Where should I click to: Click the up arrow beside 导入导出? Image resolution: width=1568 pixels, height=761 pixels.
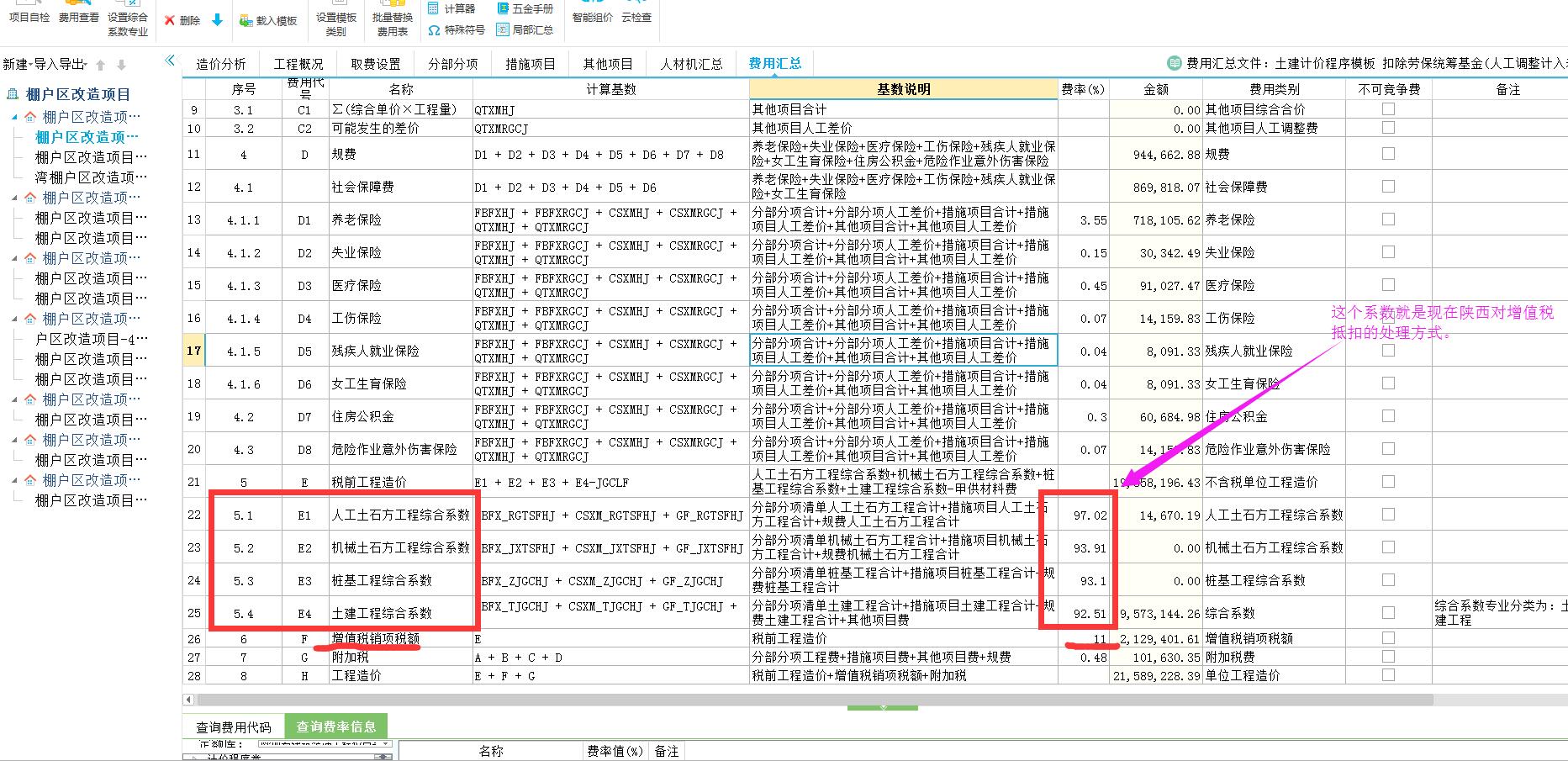tap(101, 65)
